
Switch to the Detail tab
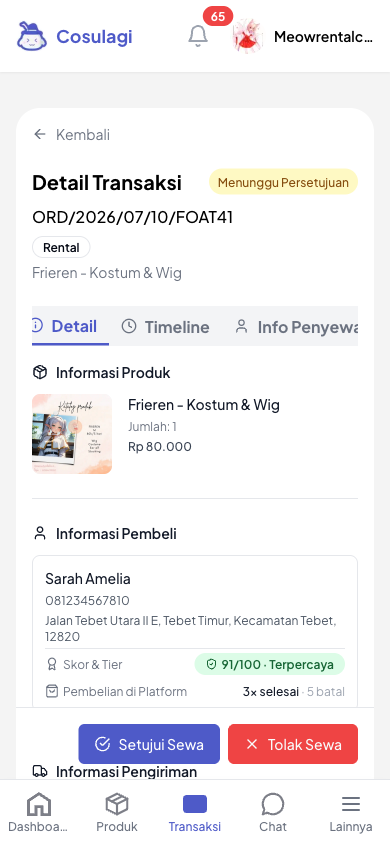70,326
